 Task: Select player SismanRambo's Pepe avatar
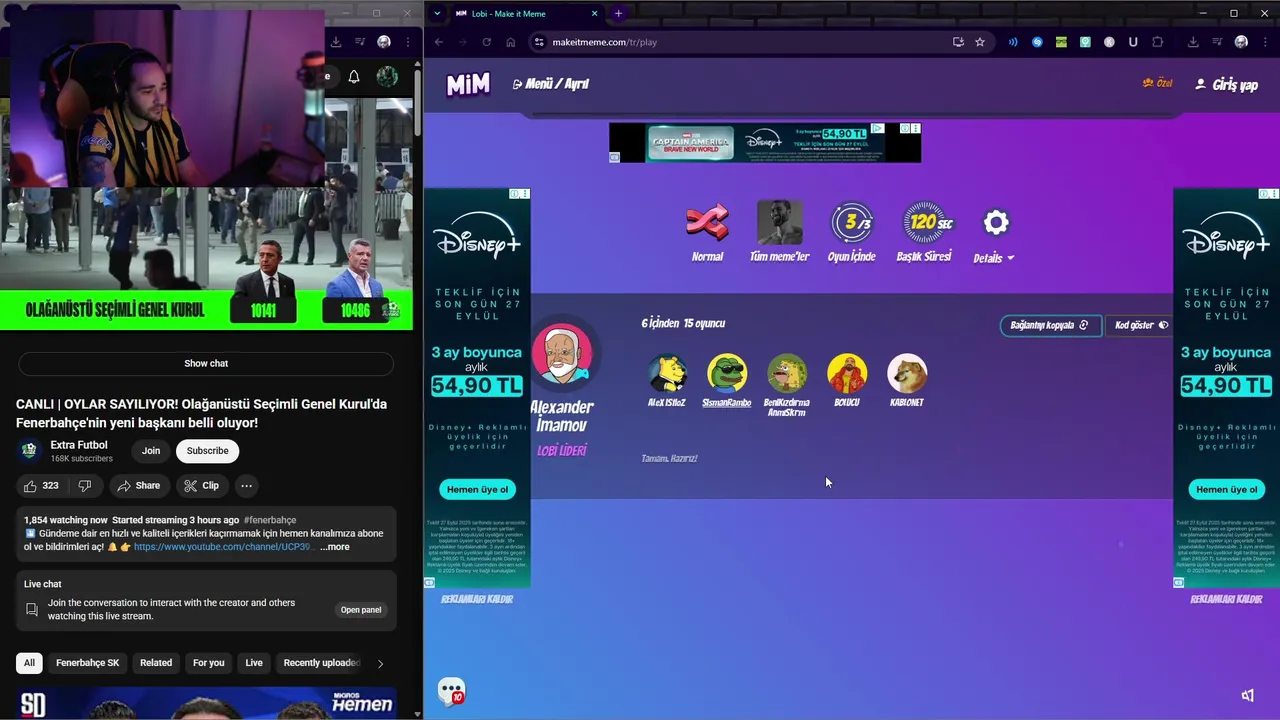coord(727,373)
